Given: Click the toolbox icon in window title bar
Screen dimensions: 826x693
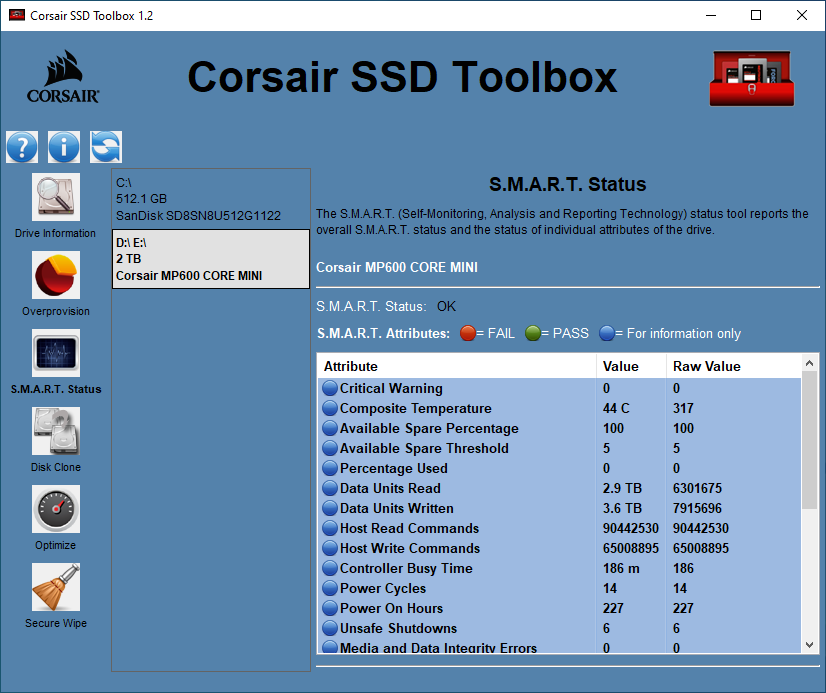Looking at the screenshot, I should pos(16,16).
